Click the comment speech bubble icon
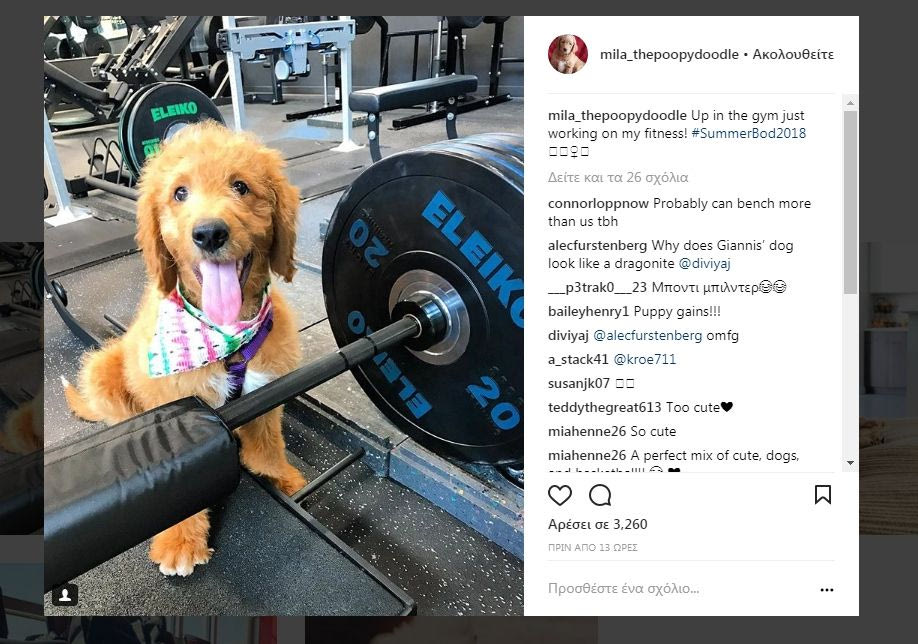 (600, 495)
